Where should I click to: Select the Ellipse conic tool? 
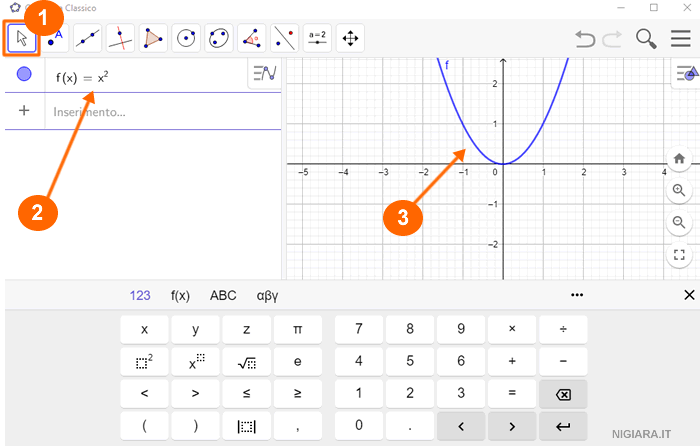point(219,38)
